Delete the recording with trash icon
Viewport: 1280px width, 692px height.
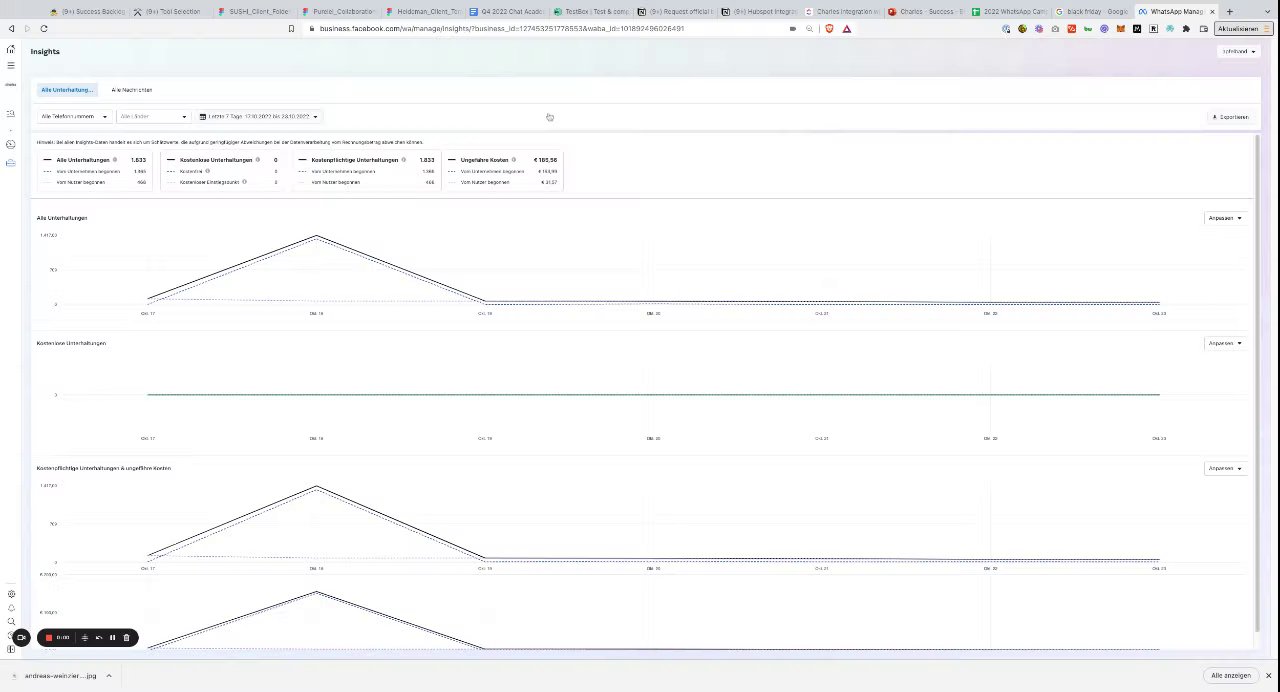(x=126, y=638)
